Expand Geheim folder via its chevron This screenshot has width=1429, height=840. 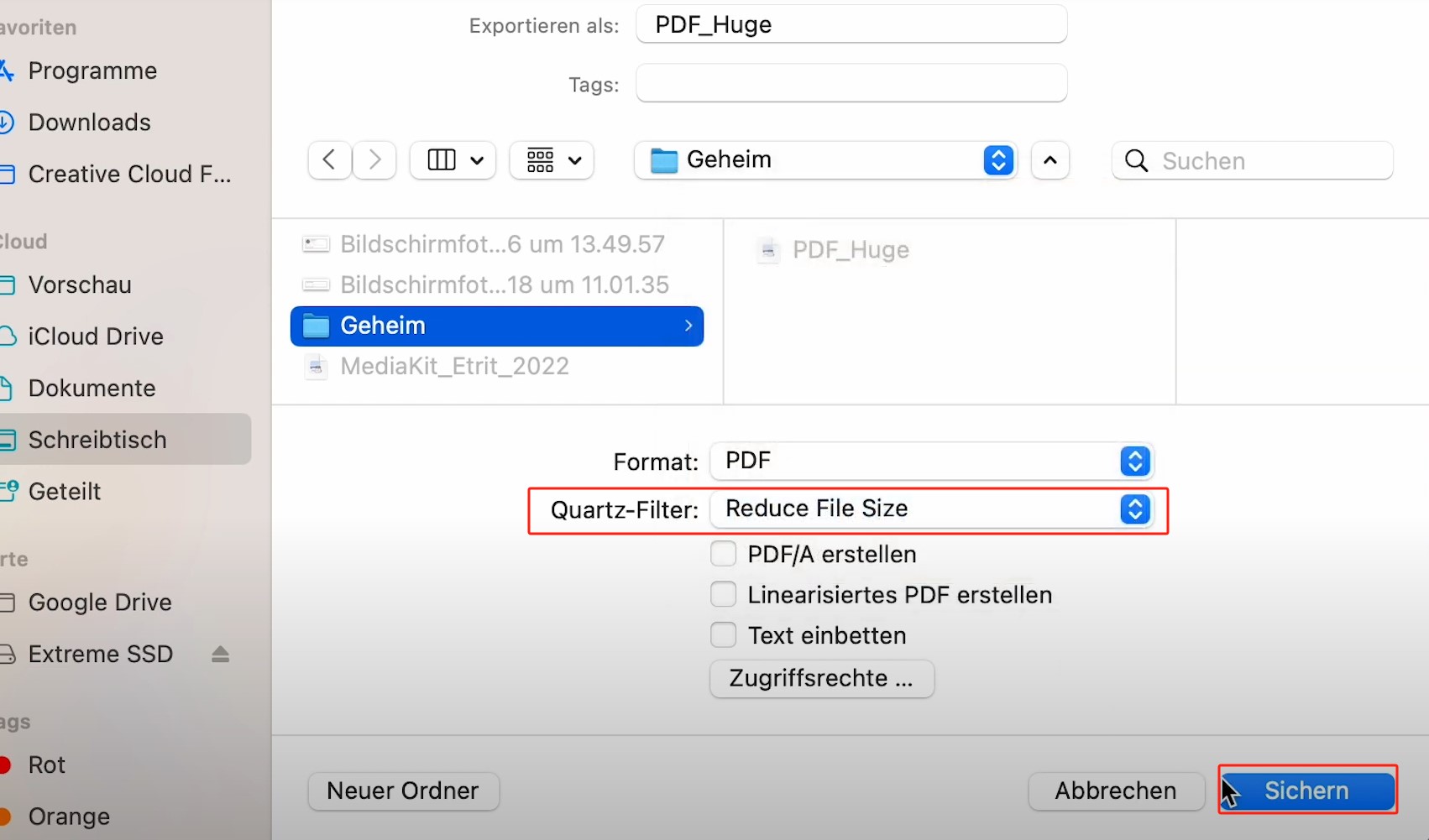pos(688,326)
